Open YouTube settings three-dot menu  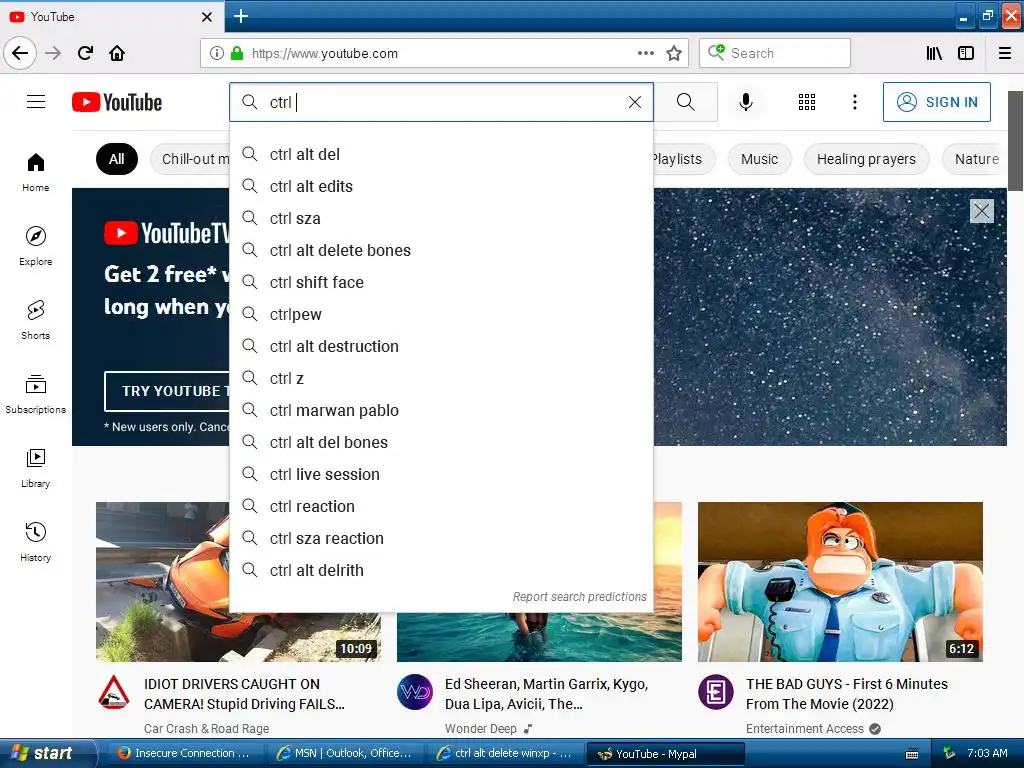click(855, 102)
